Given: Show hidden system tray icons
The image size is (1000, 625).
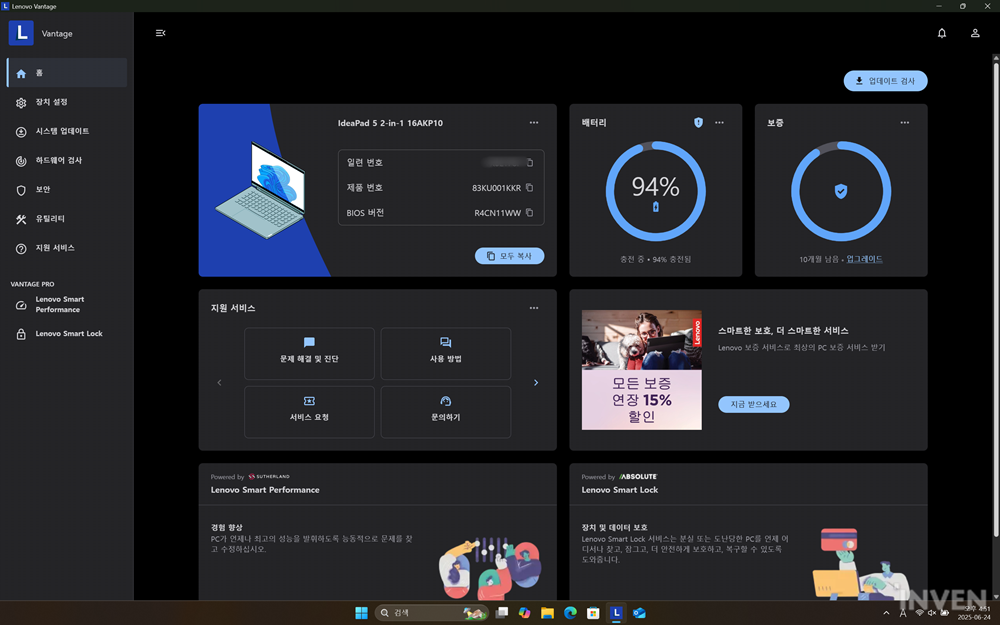Looking at the screenshot, I should tap(886, 613).
